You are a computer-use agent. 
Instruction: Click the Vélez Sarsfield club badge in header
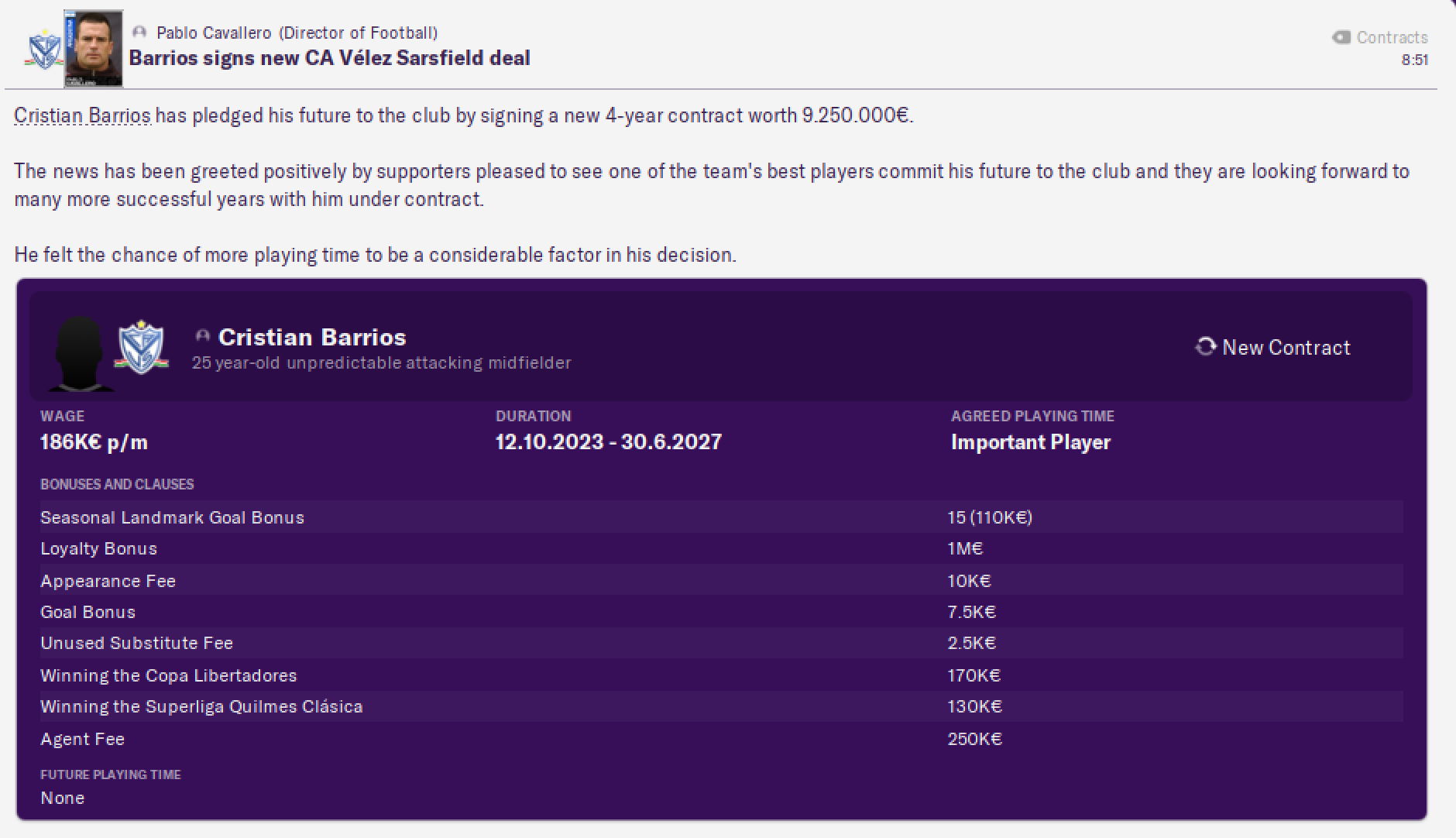44,49
